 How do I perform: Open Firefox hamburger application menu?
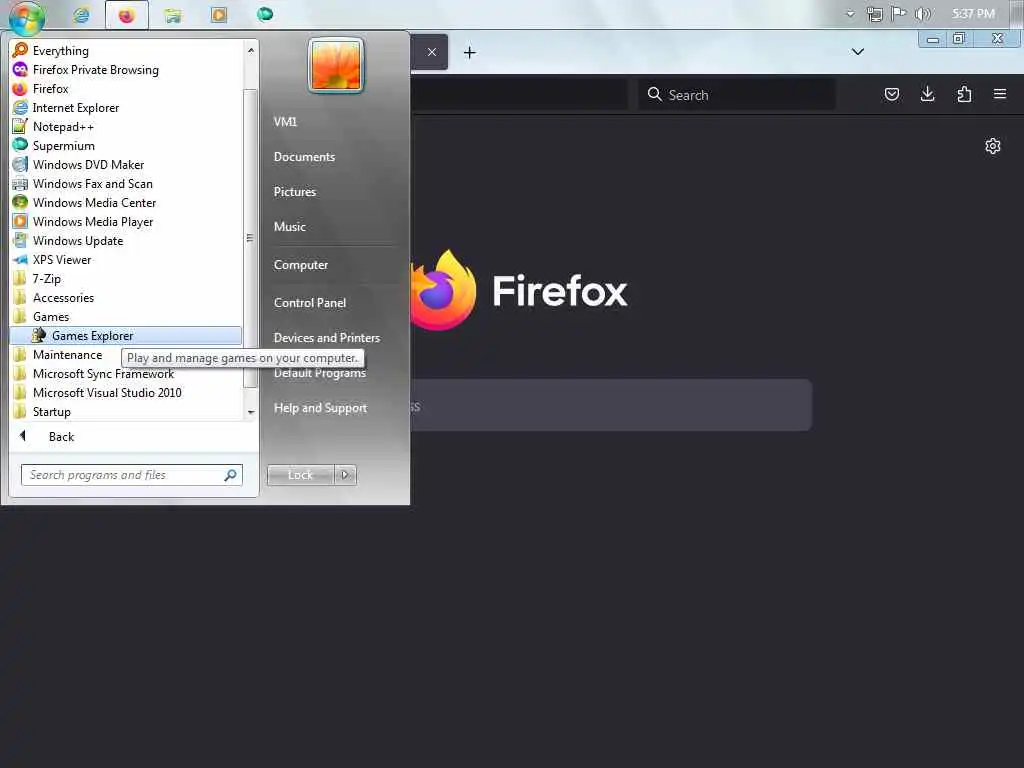1000,94
